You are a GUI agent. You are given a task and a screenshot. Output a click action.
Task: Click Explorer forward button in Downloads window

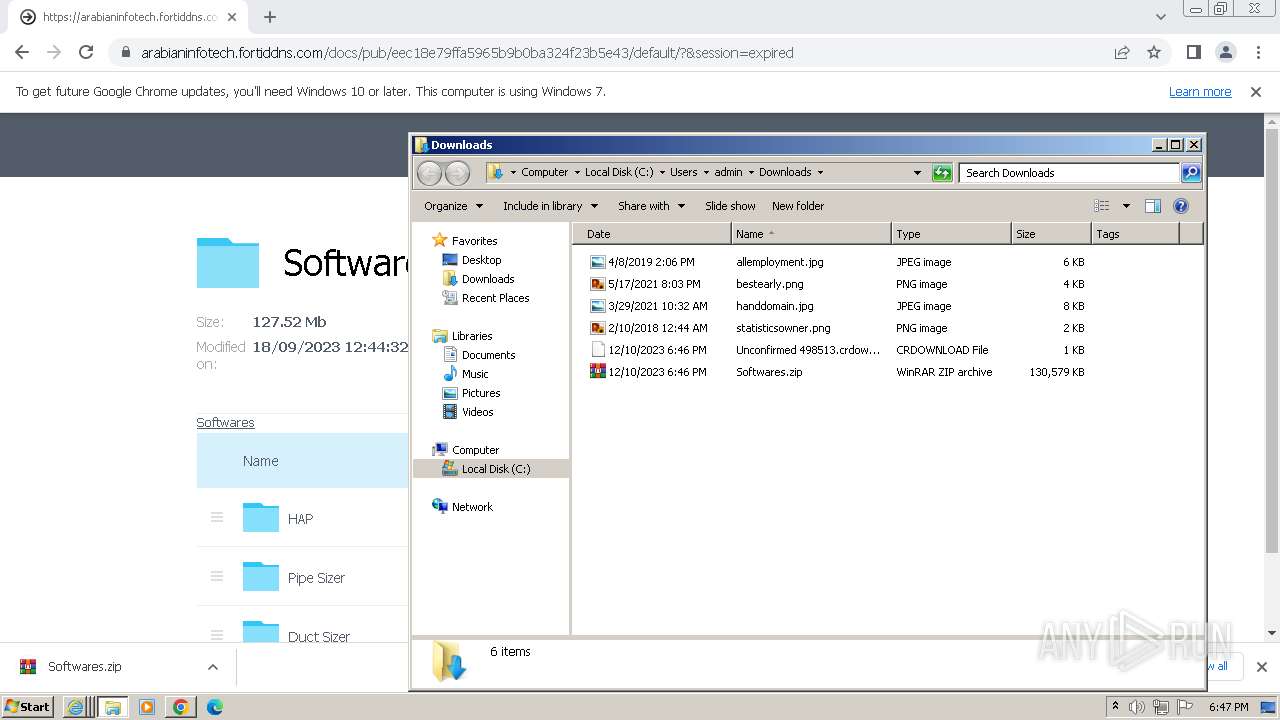pyautogui.click(x=457, y=173)
